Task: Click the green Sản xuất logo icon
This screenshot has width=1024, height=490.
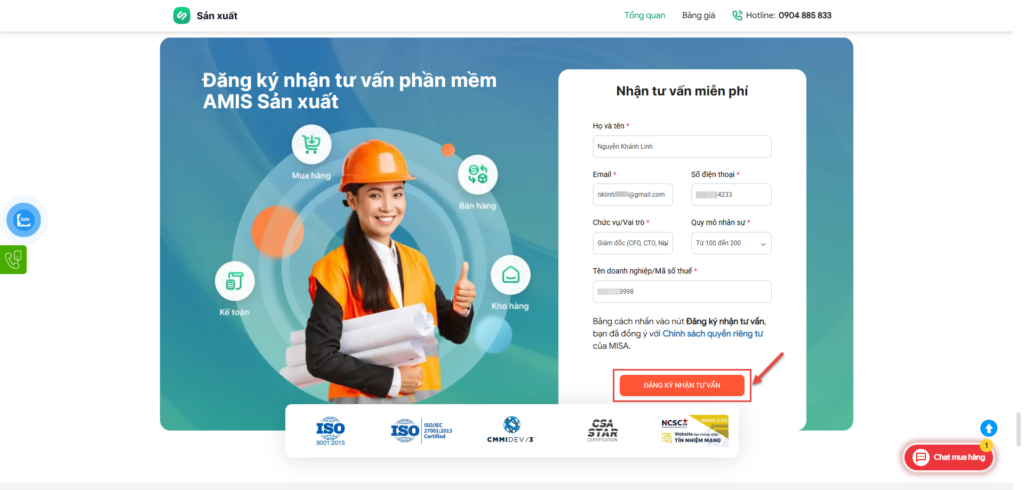Action: tap(182, 15)
